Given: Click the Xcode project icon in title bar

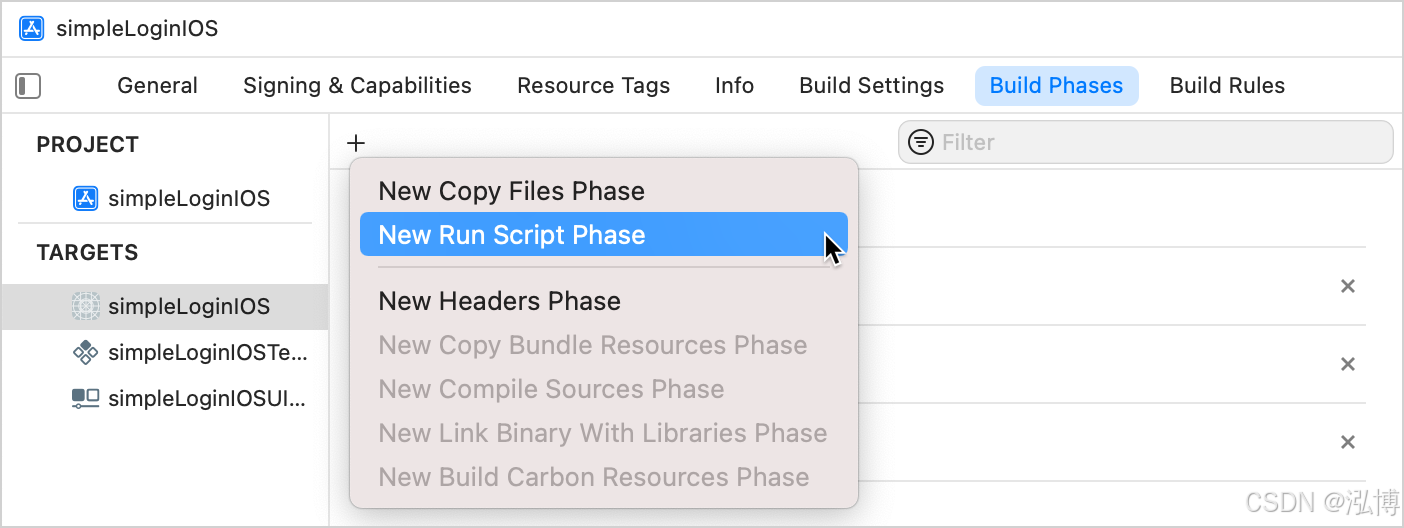Looking at the screenshot, I should [32, 28].
